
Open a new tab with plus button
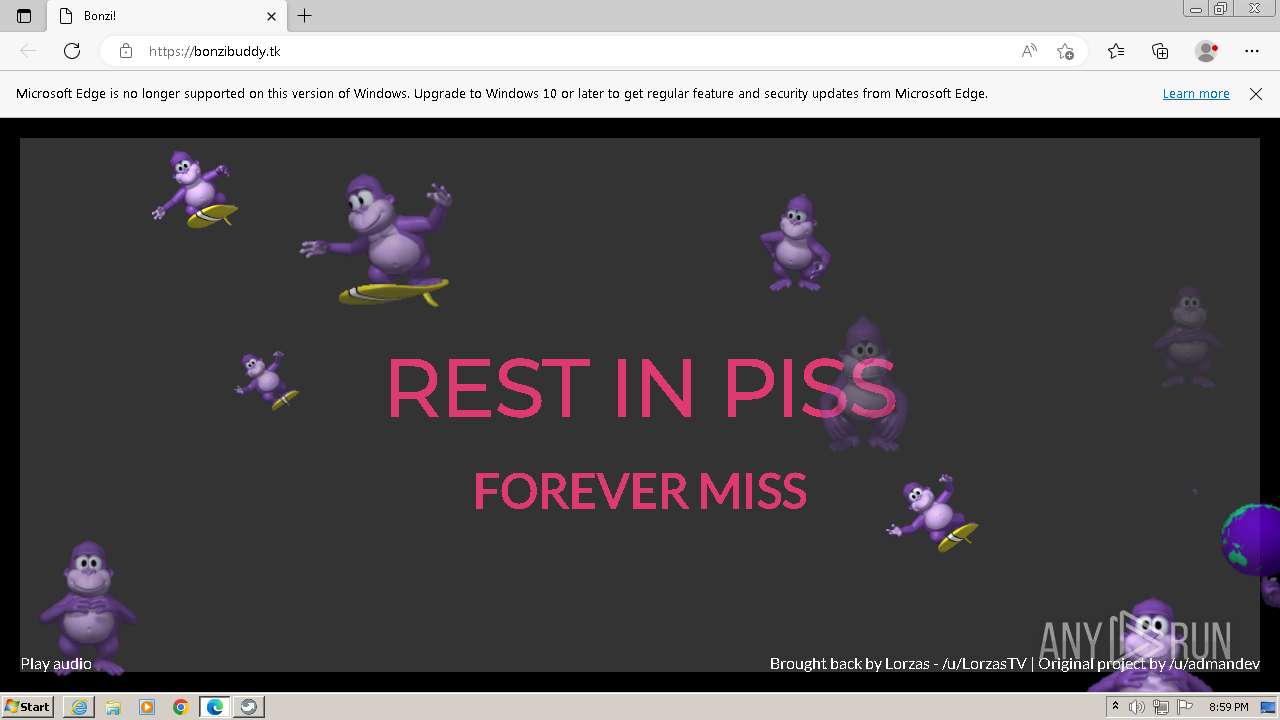point(305,16)
